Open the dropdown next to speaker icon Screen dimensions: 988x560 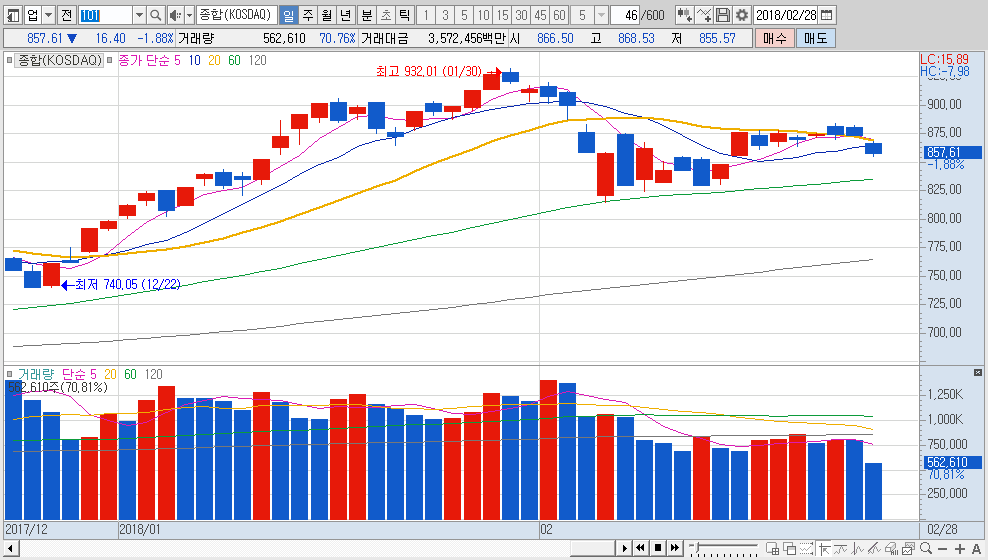click(x=189, y=15)
